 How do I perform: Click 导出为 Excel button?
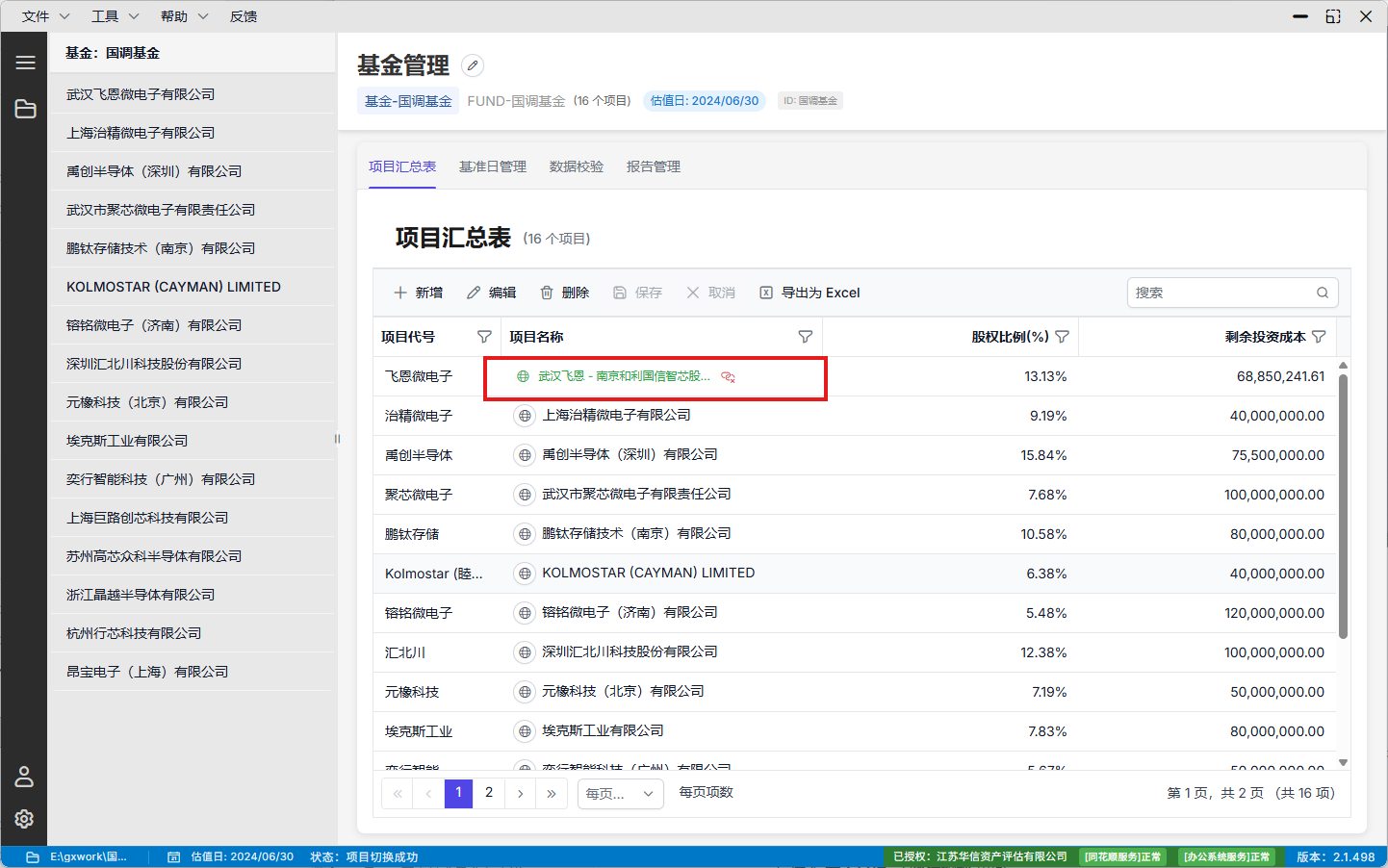click(x=810, y=293)
